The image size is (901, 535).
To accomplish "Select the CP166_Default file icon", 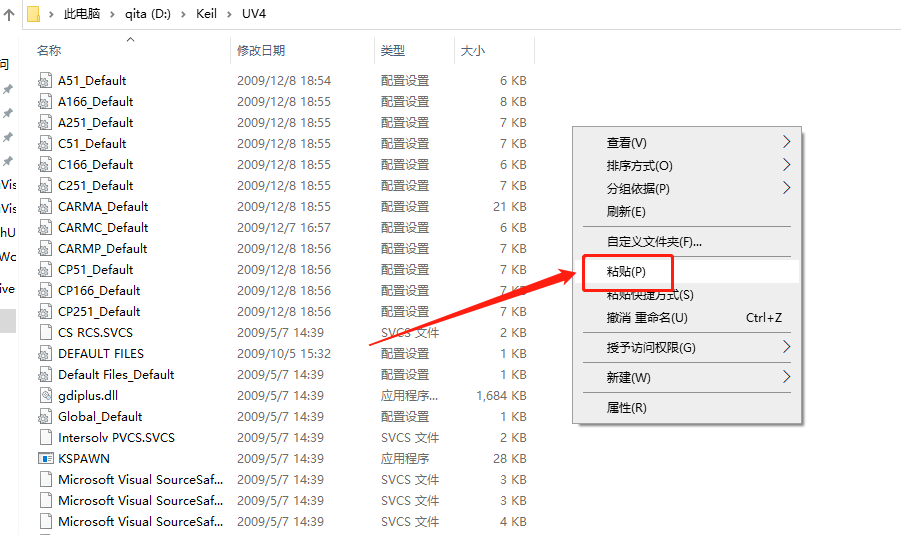I will pyautogui.click(x=45, y=291).
